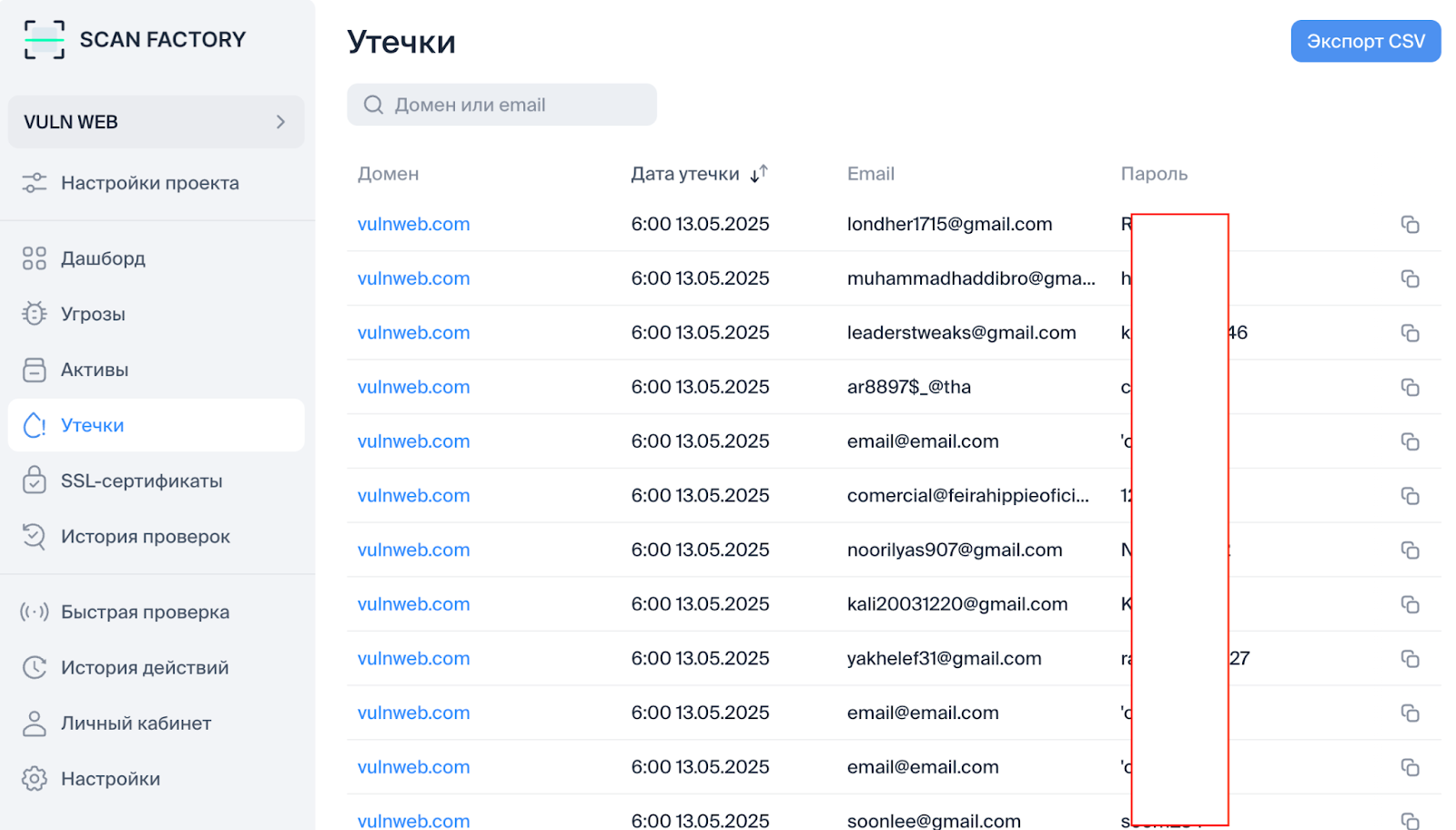
Task: Click chevron arrow next to VULN WEB
Action: click(x=280, y=122)
